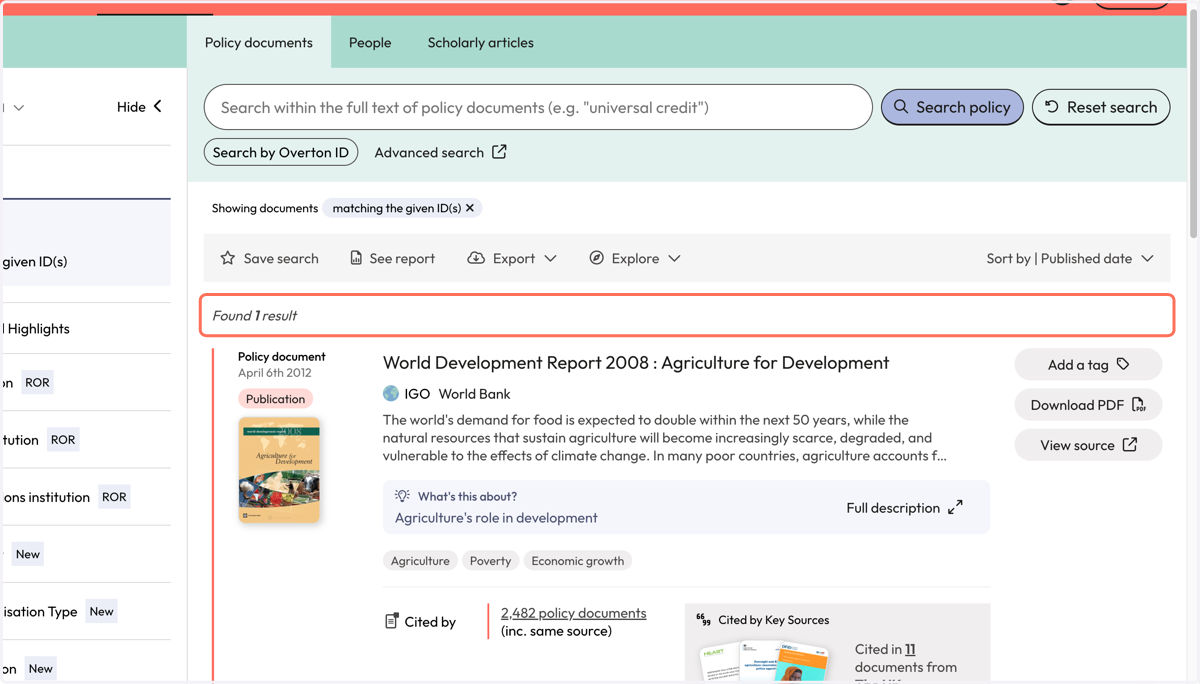Image resolution: width=1200 pixels, height=684 pixels.
Task: Open the Explore dropdown
Action: [x=635, y=258]
